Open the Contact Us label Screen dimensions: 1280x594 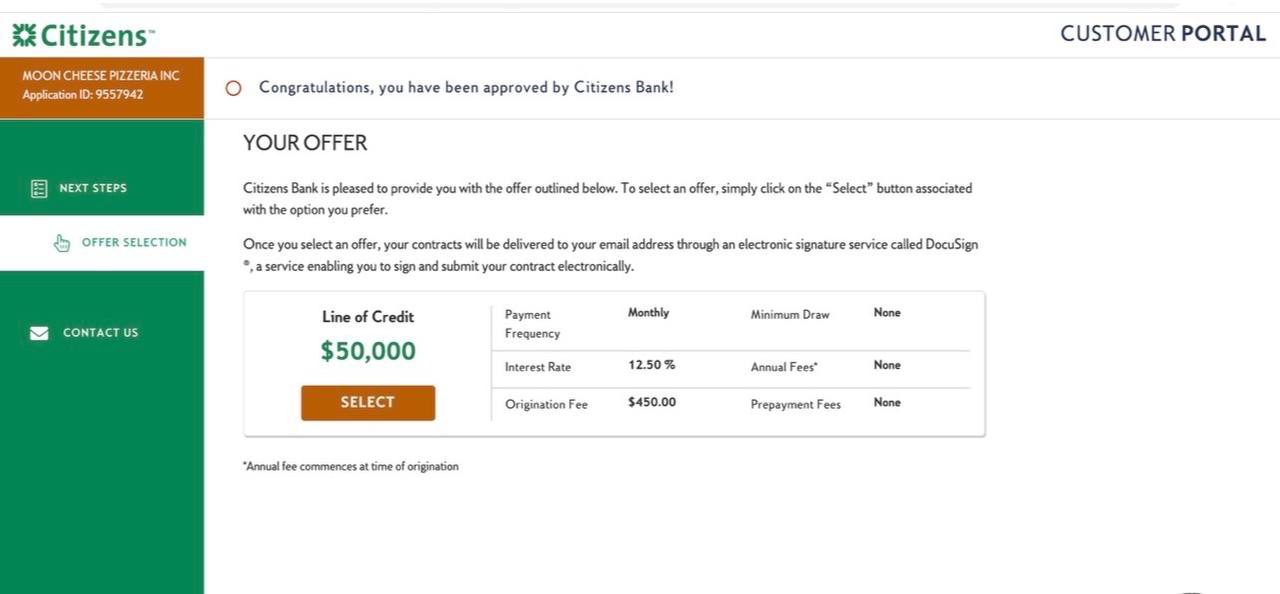100,333
